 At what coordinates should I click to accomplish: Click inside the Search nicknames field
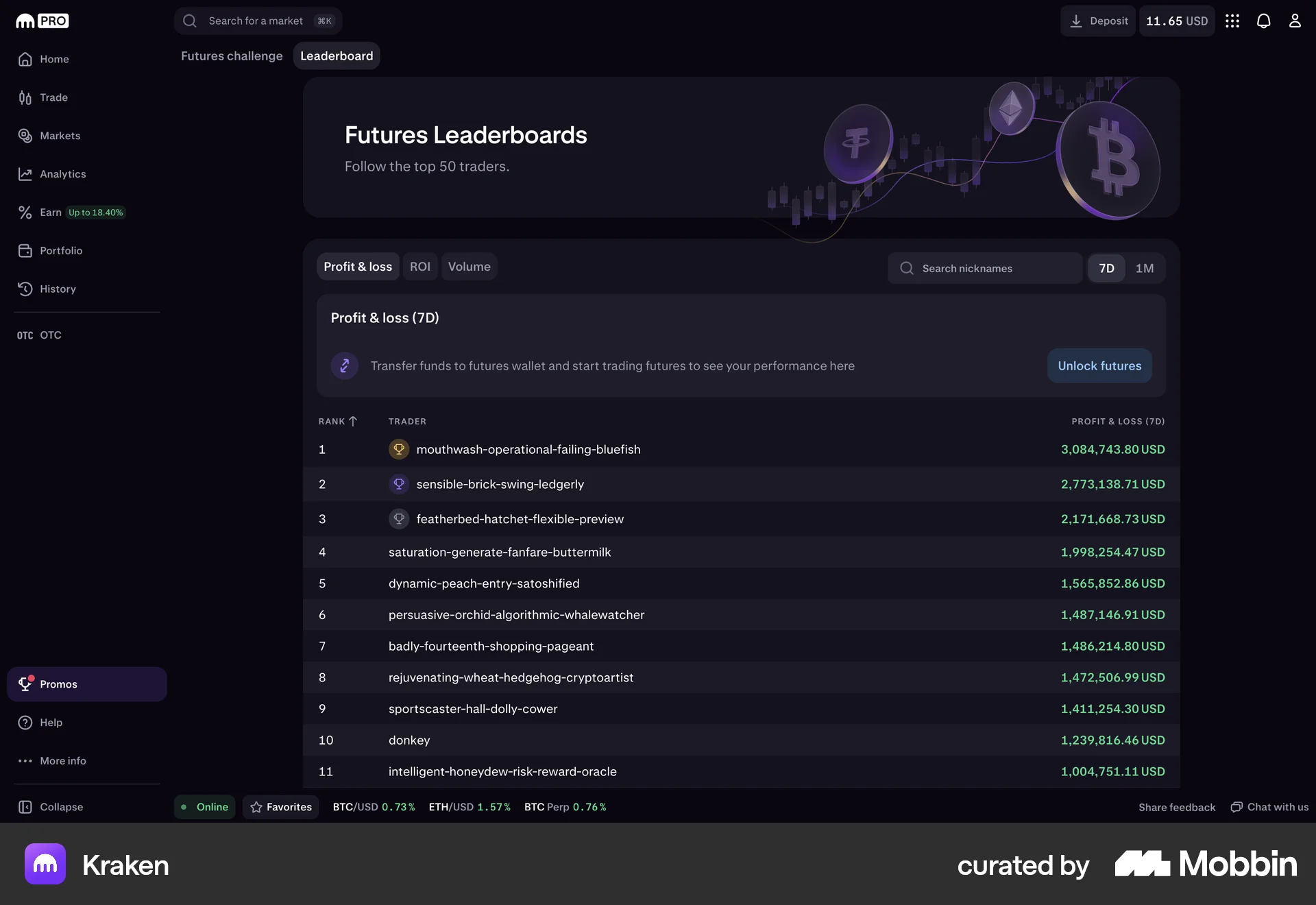click(x=985, y=268)
